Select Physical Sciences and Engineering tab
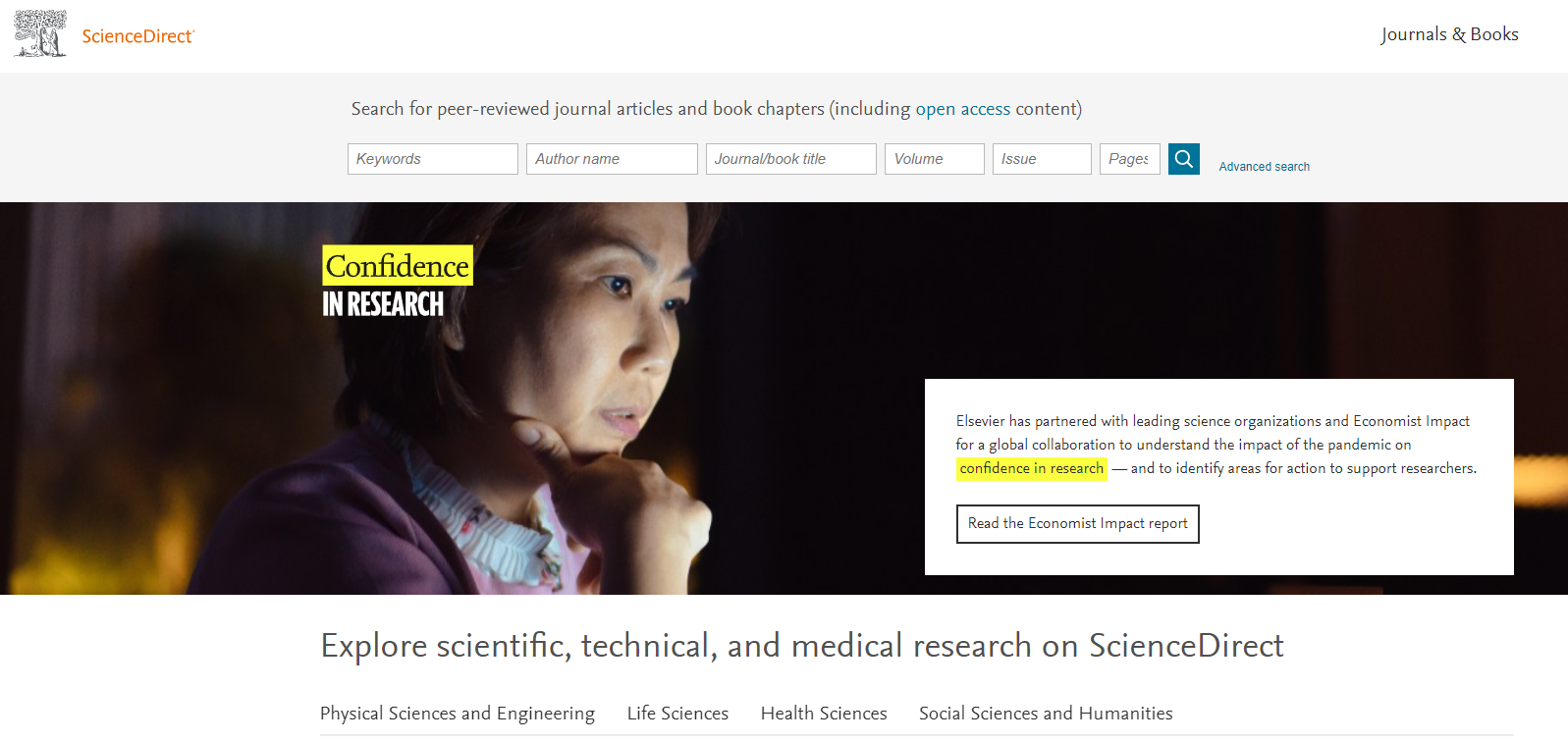 pos(458,714)
